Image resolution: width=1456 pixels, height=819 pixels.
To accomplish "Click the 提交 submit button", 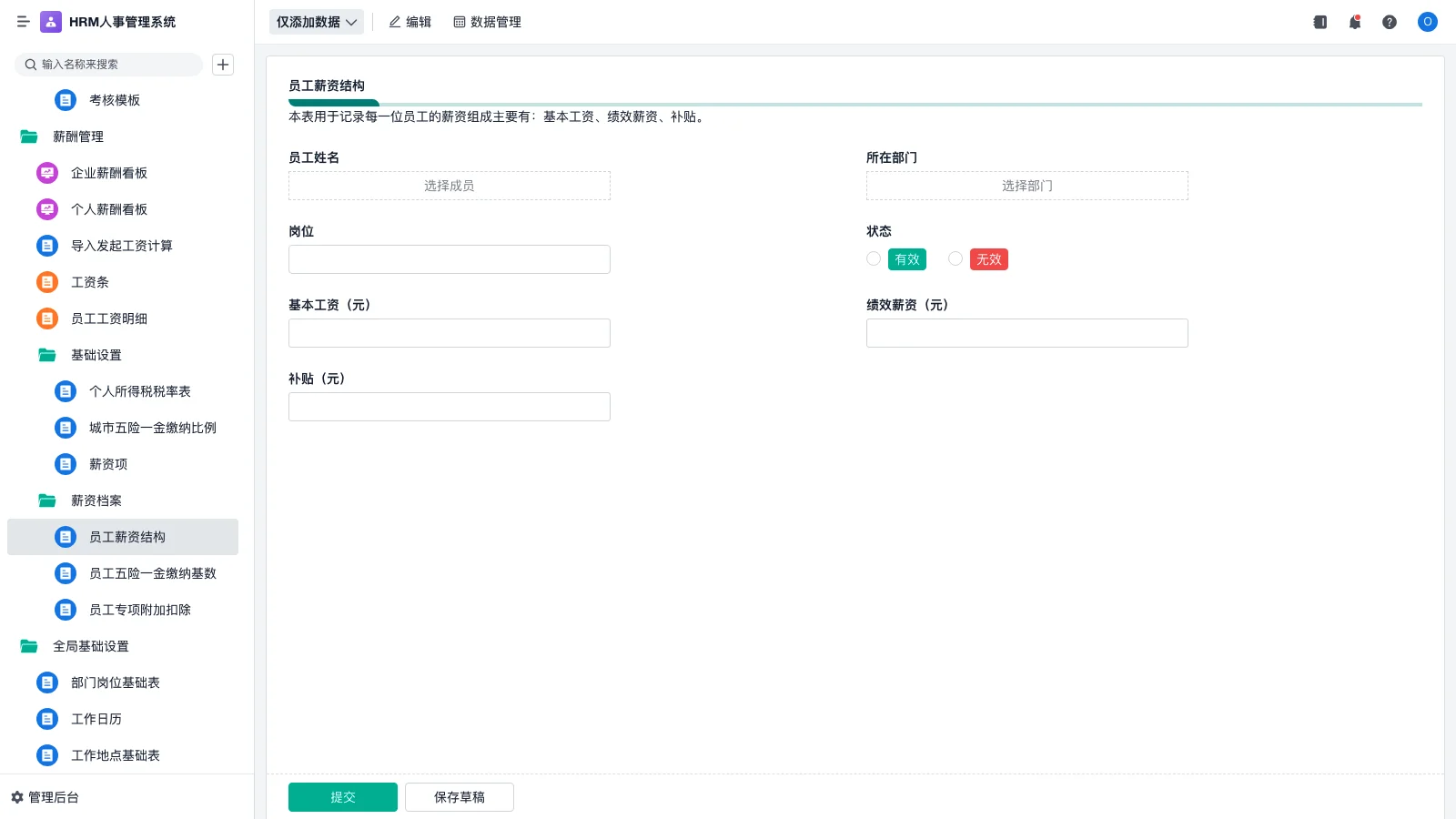I will 342,796.
